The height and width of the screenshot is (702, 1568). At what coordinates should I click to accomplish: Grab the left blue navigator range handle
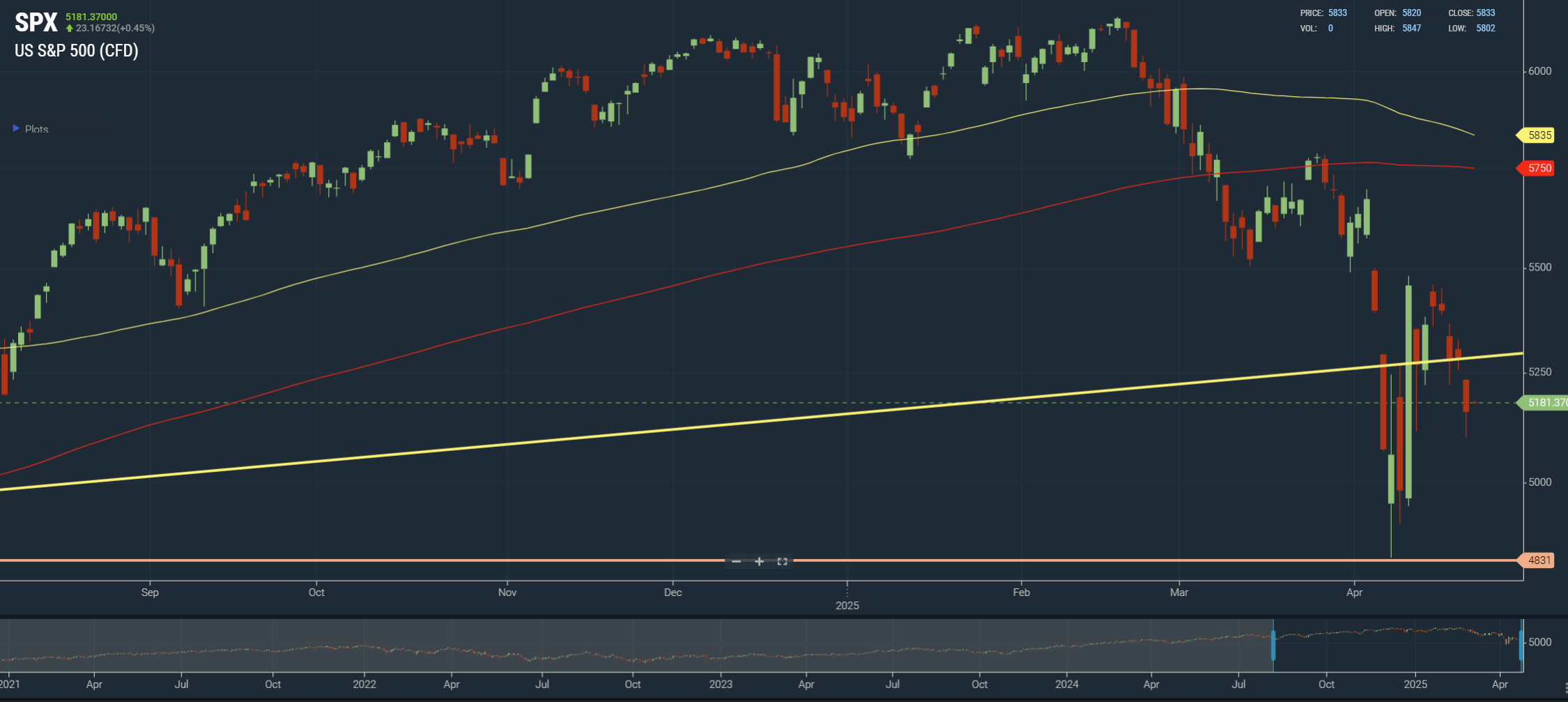[x=1273, y=646]
